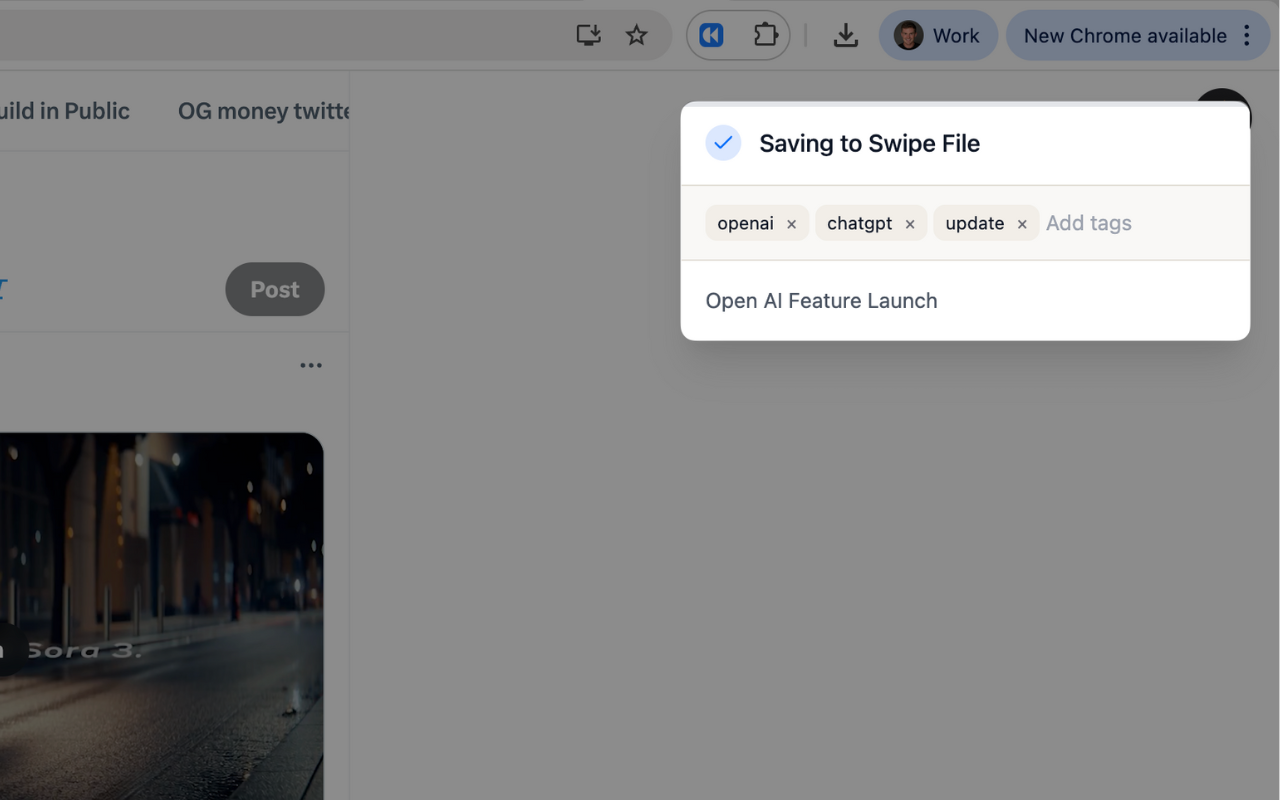Remove the update tag

coord(1022,224)
